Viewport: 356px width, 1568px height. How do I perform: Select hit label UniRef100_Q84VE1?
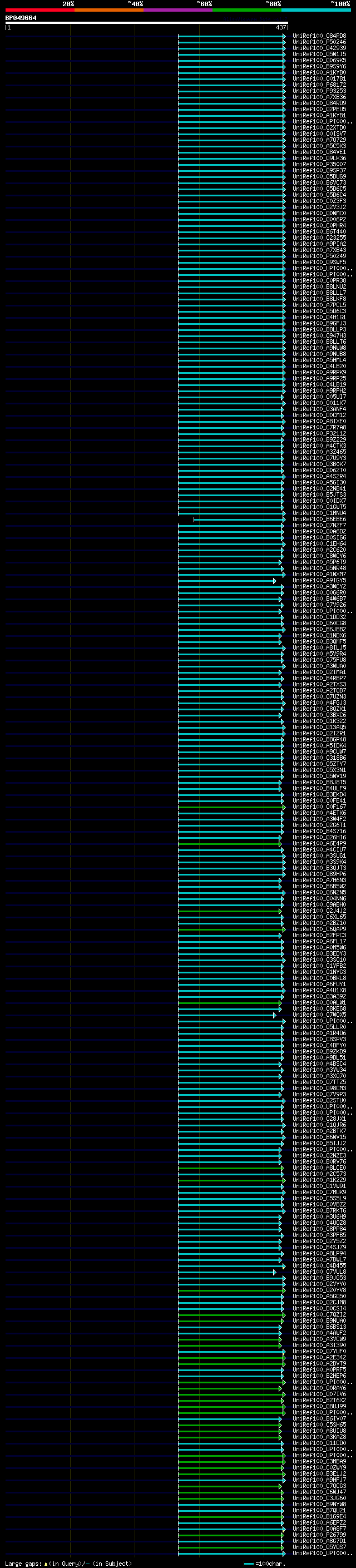pyautogui.click(x=319, y=152)
